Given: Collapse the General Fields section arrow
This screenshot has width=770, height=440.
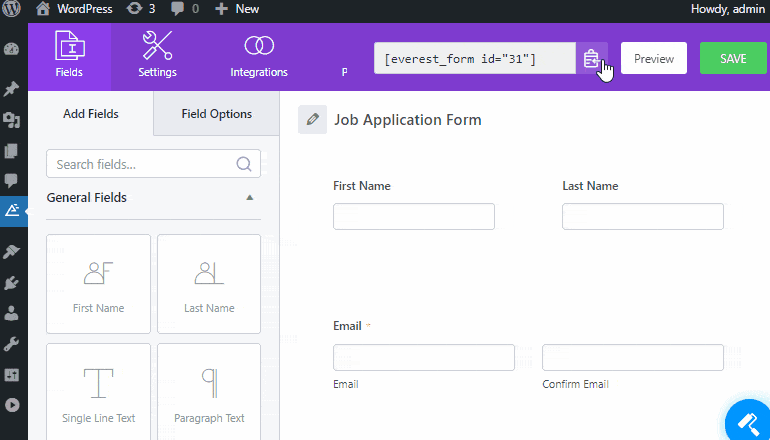Looking at the screenshot, I should 249,197.
